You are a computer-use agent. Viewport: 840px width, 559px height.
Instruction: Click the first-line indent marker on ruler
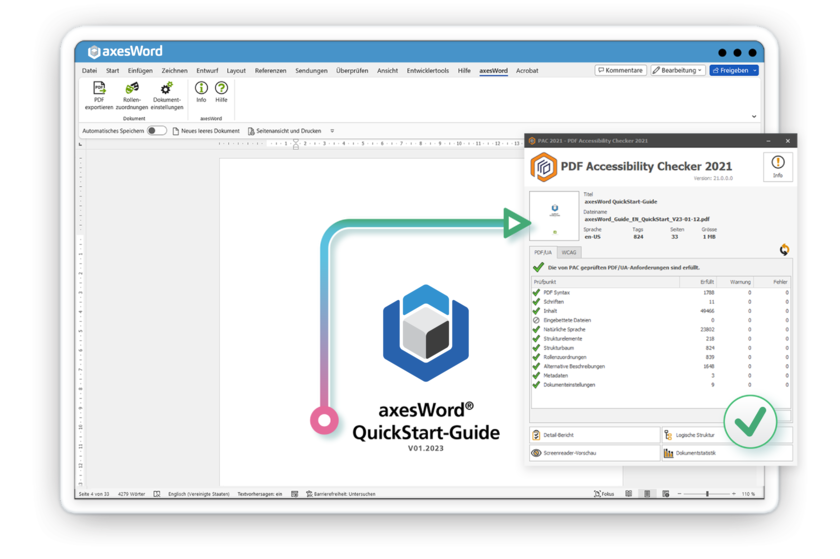point(296,141)
